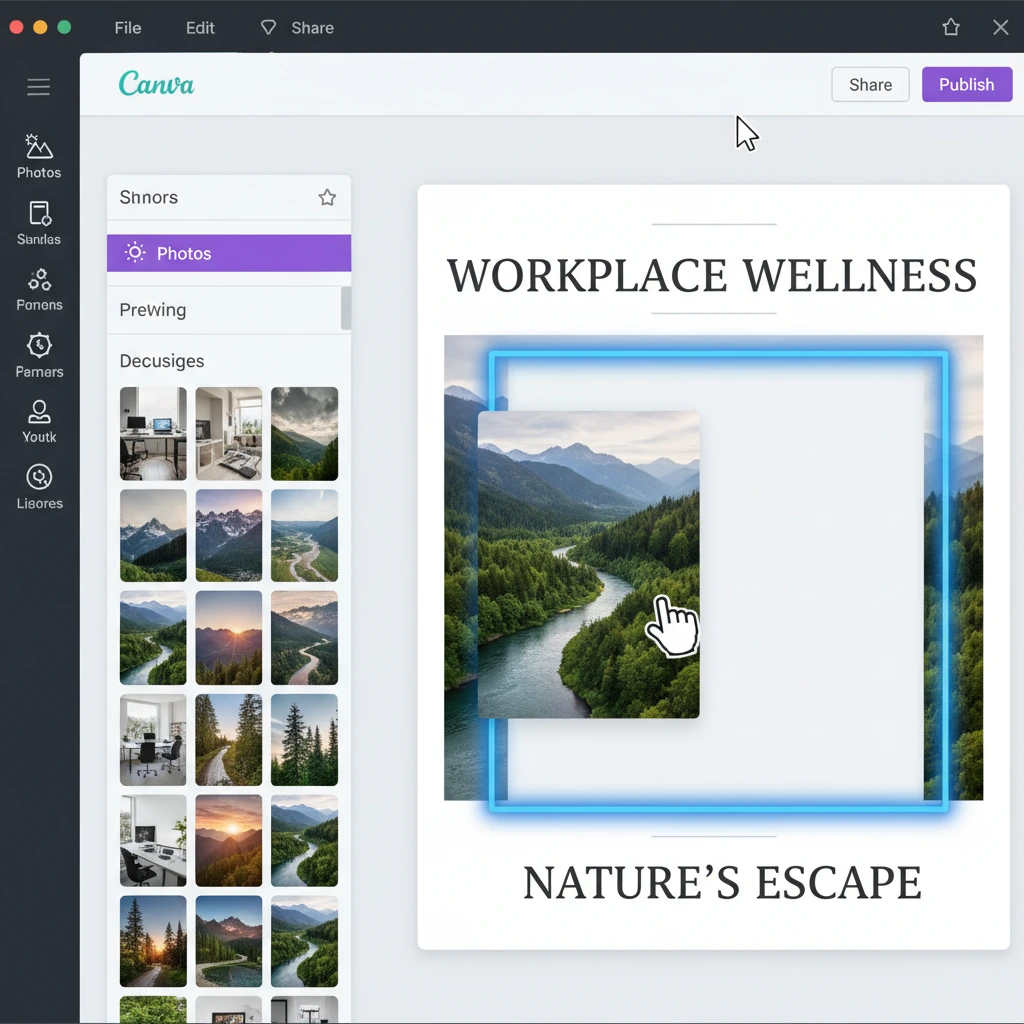Image resolution: width=1024 pixels, height=1024 pixels.
Task: Click the panel scrollbar handle
Action: point(346,308)
